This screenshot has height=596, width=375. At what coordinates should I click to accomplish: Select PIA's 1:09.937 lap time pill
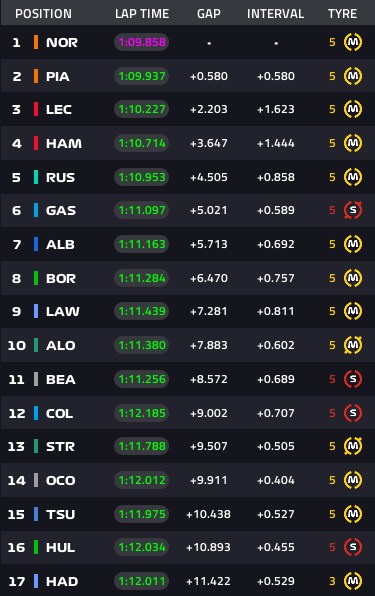click(142, 76)
